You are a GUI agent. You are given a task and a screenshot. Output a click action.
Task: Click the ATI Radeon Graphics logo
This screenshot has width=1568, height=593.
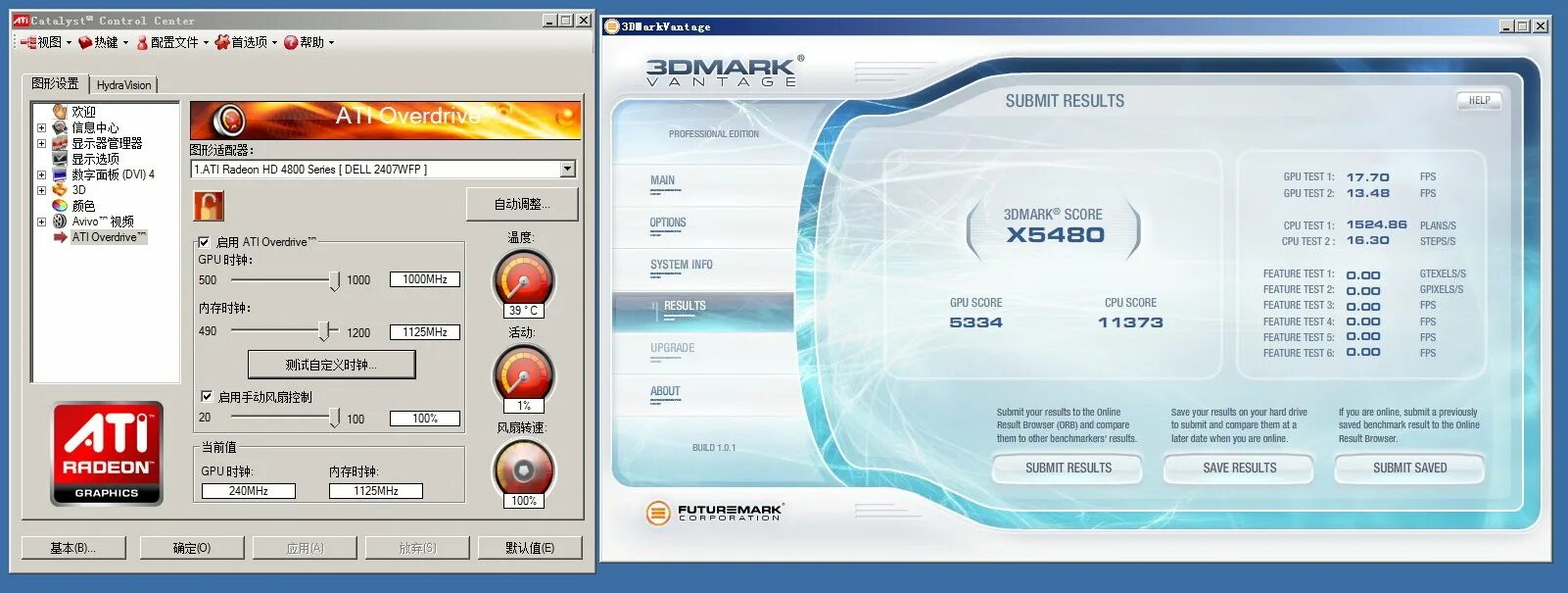107,454
